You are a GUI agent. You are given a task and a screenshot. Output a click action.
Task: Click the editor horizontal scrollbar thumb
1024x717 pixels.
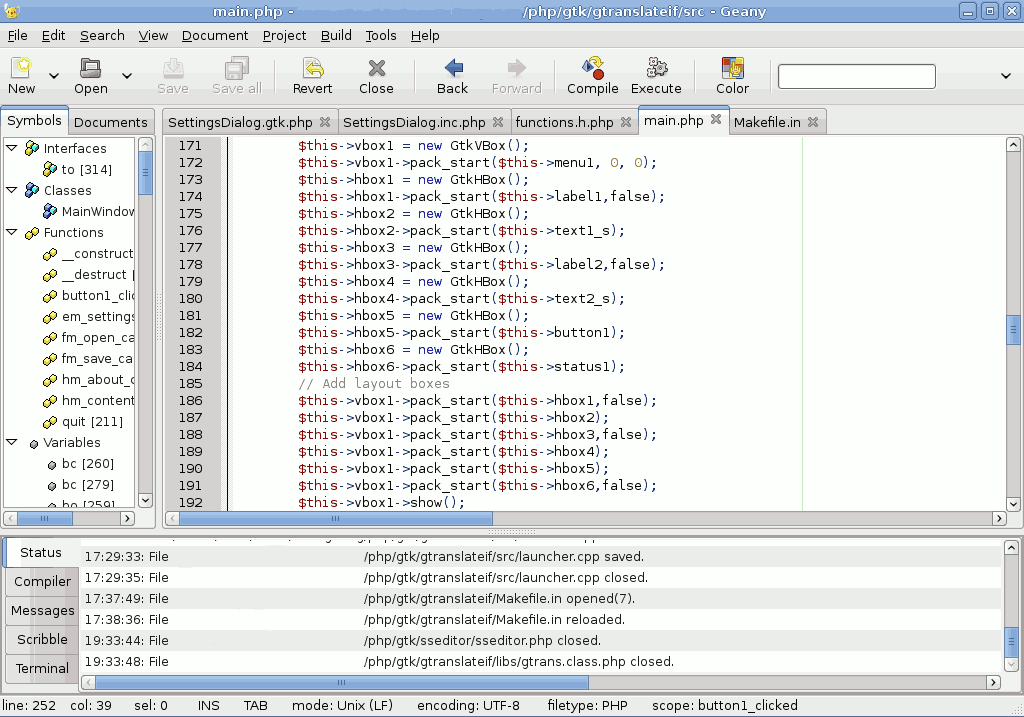pyautogui.click(x=336, y=518)
